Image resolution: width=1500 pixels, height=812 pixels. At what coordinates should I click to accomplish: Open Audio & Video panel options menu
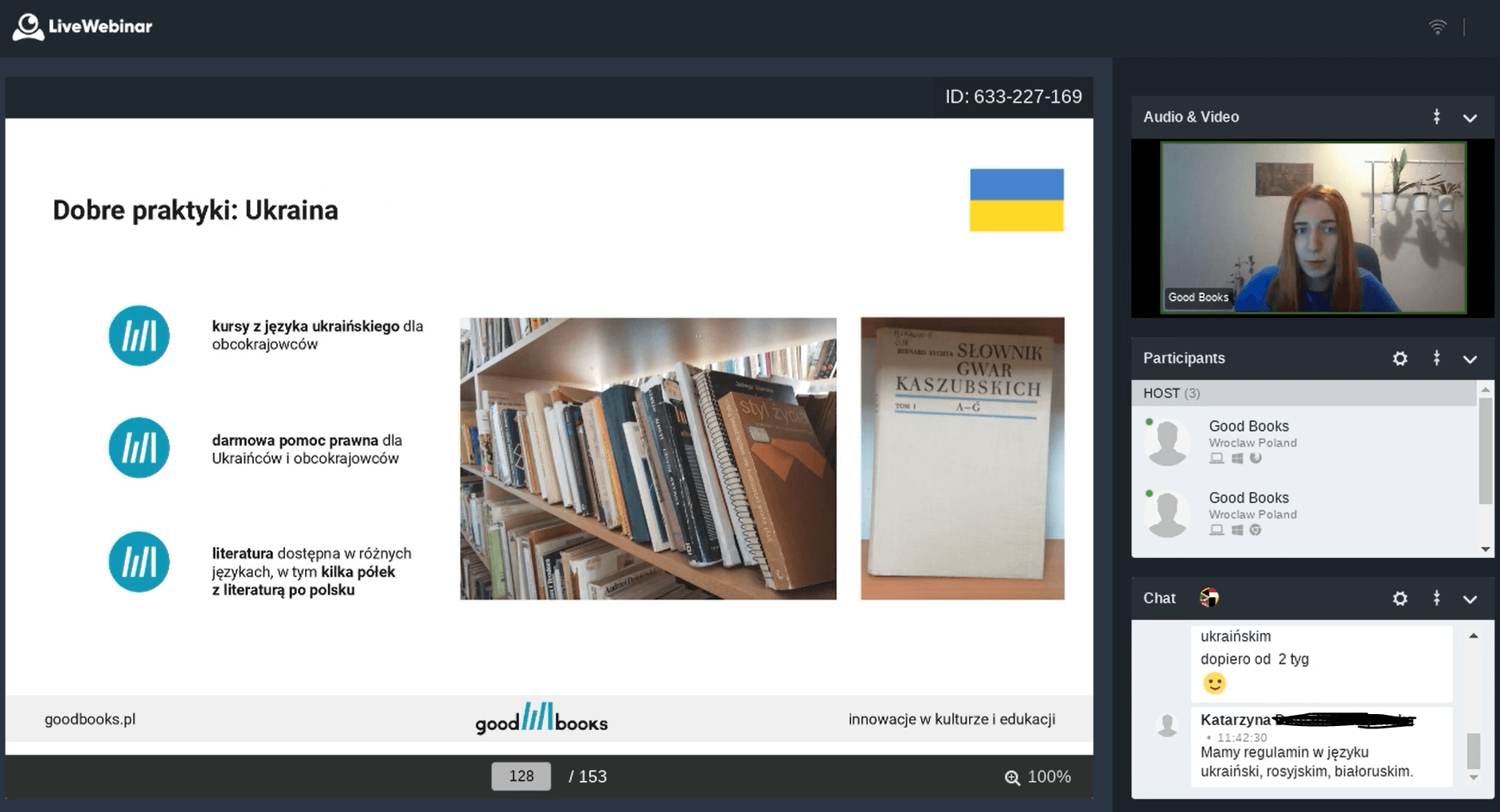[x=1436, y=117]
